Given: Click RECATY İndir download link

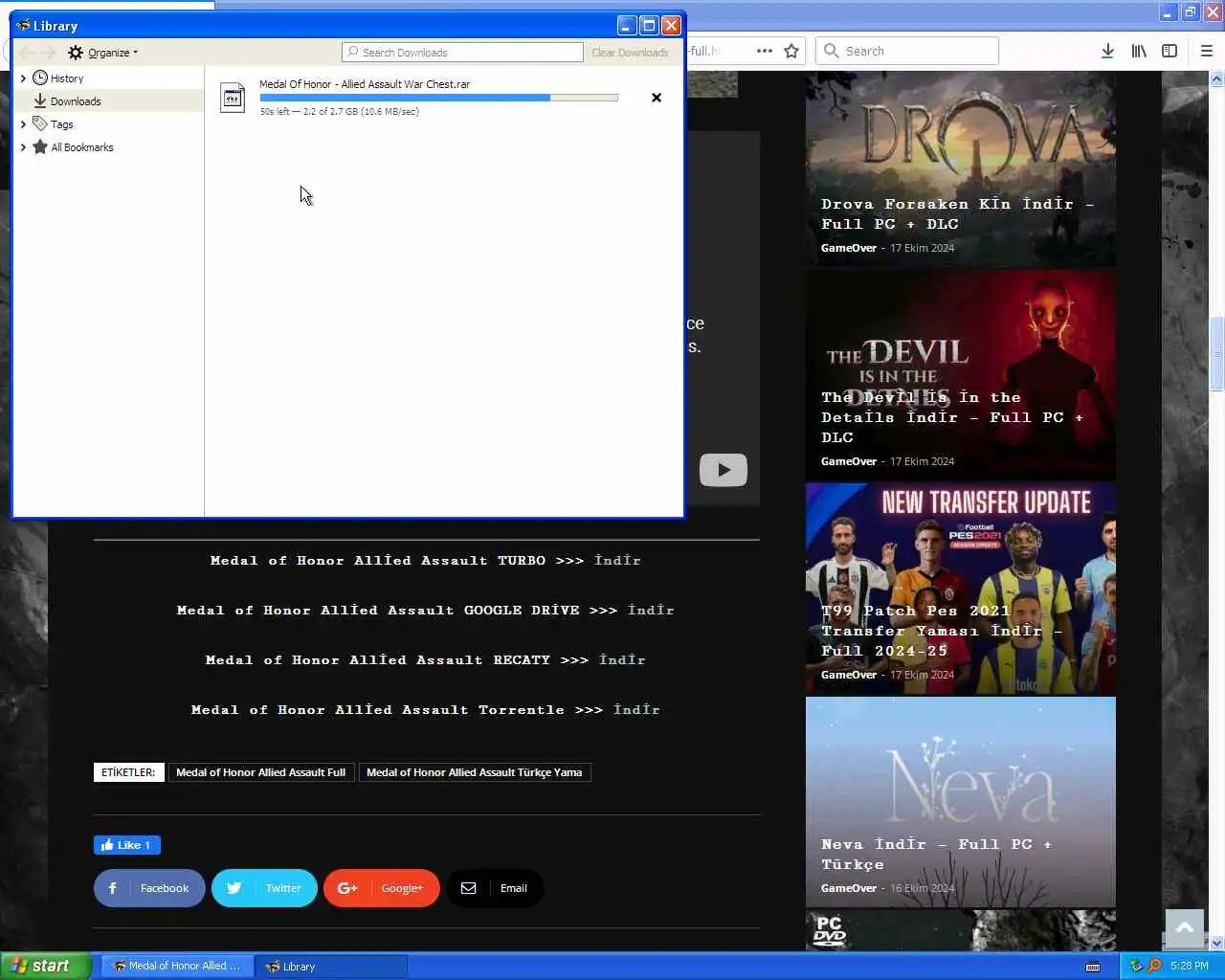Looking at the screenshot, I should coord(622,660).
